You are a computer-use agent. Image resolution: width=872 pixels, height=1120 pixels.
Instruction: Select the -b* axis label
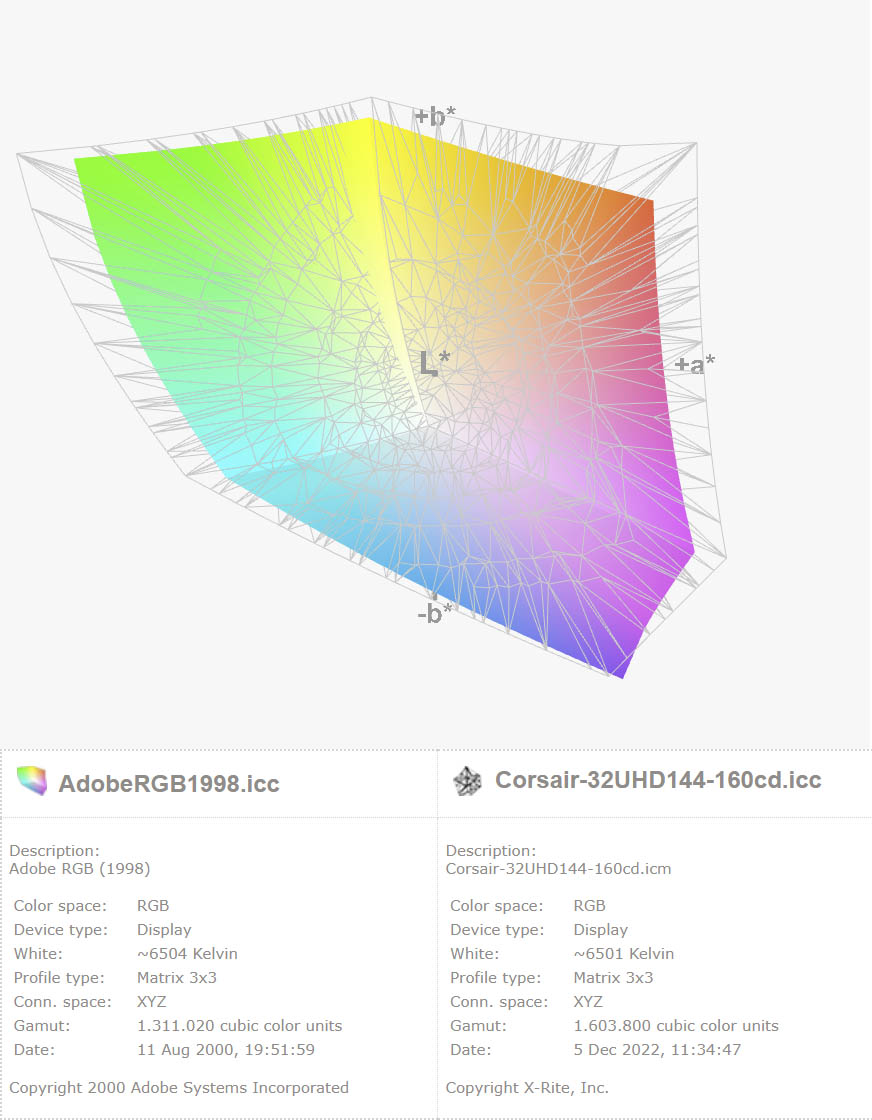(435, 613)
